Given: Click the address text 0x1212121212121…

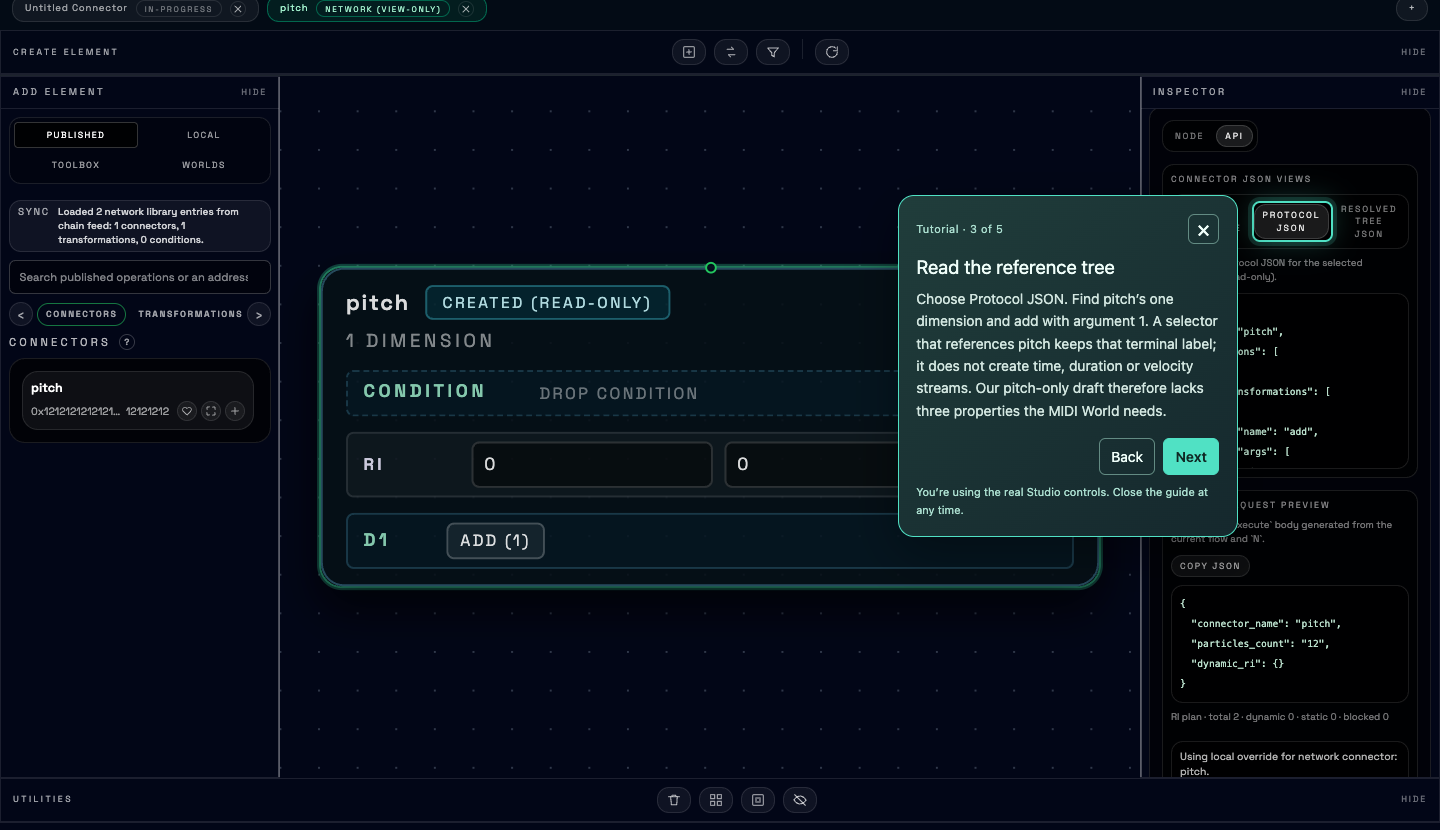Looking at the screenshot, I should [x=76, y=411].
